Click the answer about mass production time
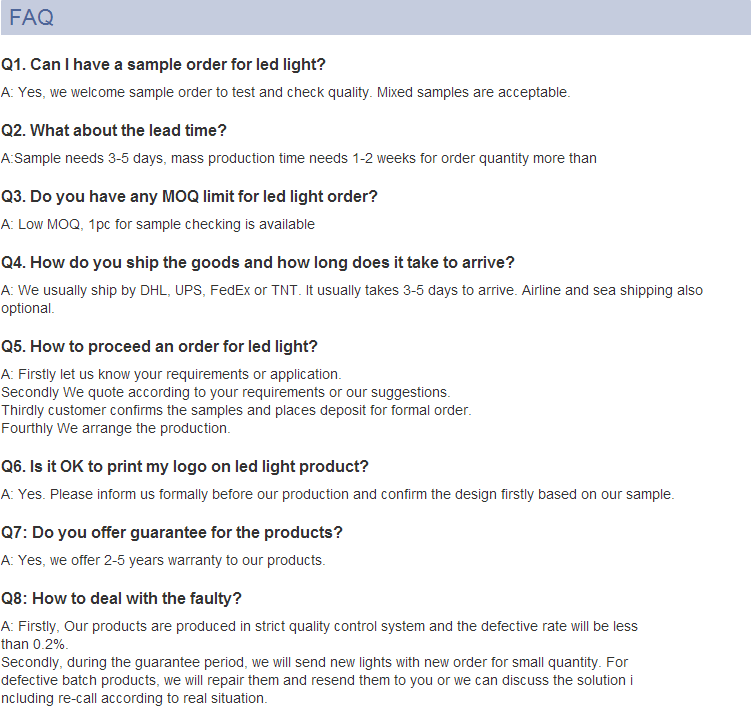752x708 pixels. tap(299, 158)
